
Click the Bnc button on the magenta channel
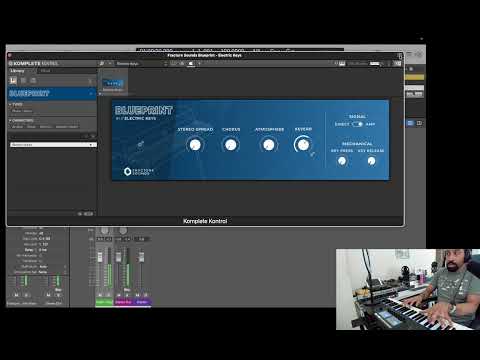pos(127,290)
